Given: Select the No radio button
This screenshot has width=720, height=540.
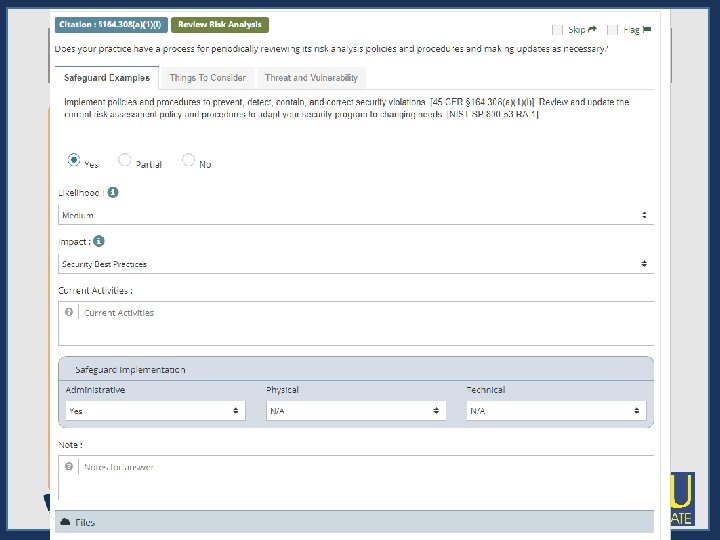Looking at the screenshot, I should click(x=188, y=160).
